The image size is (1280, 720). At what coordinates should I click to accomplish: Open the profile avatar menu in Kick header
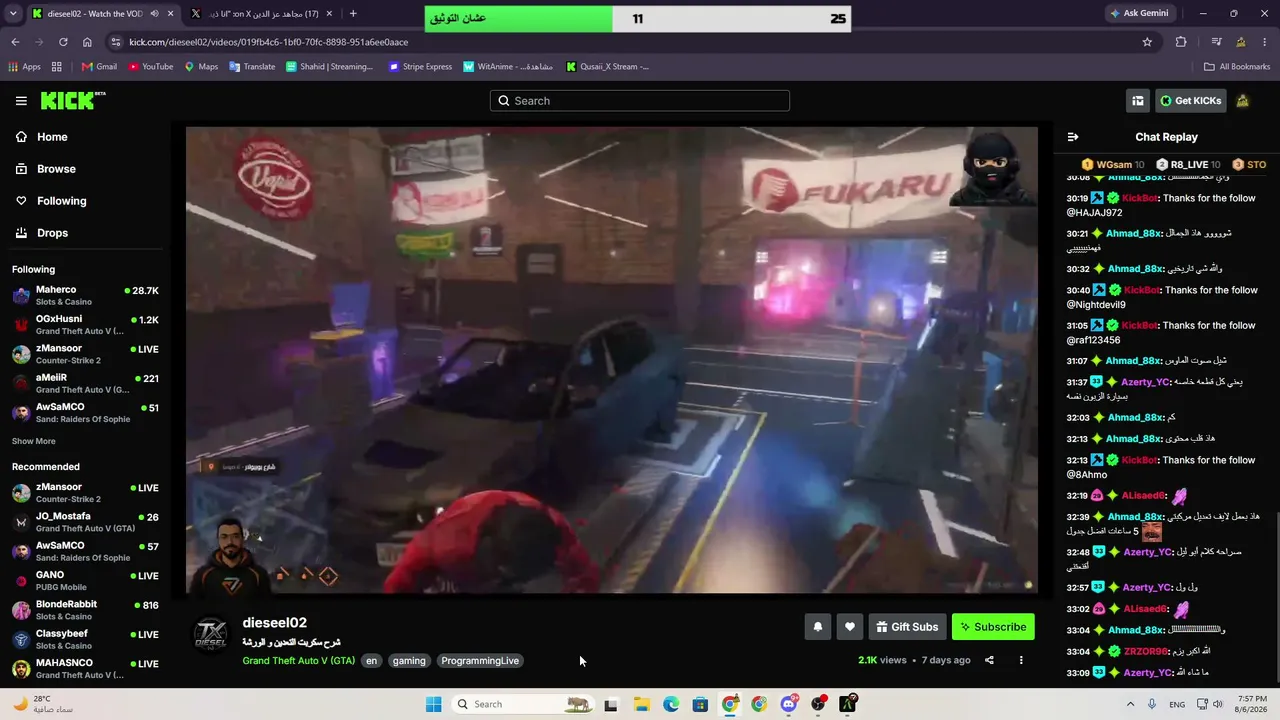pos(1243,101)
